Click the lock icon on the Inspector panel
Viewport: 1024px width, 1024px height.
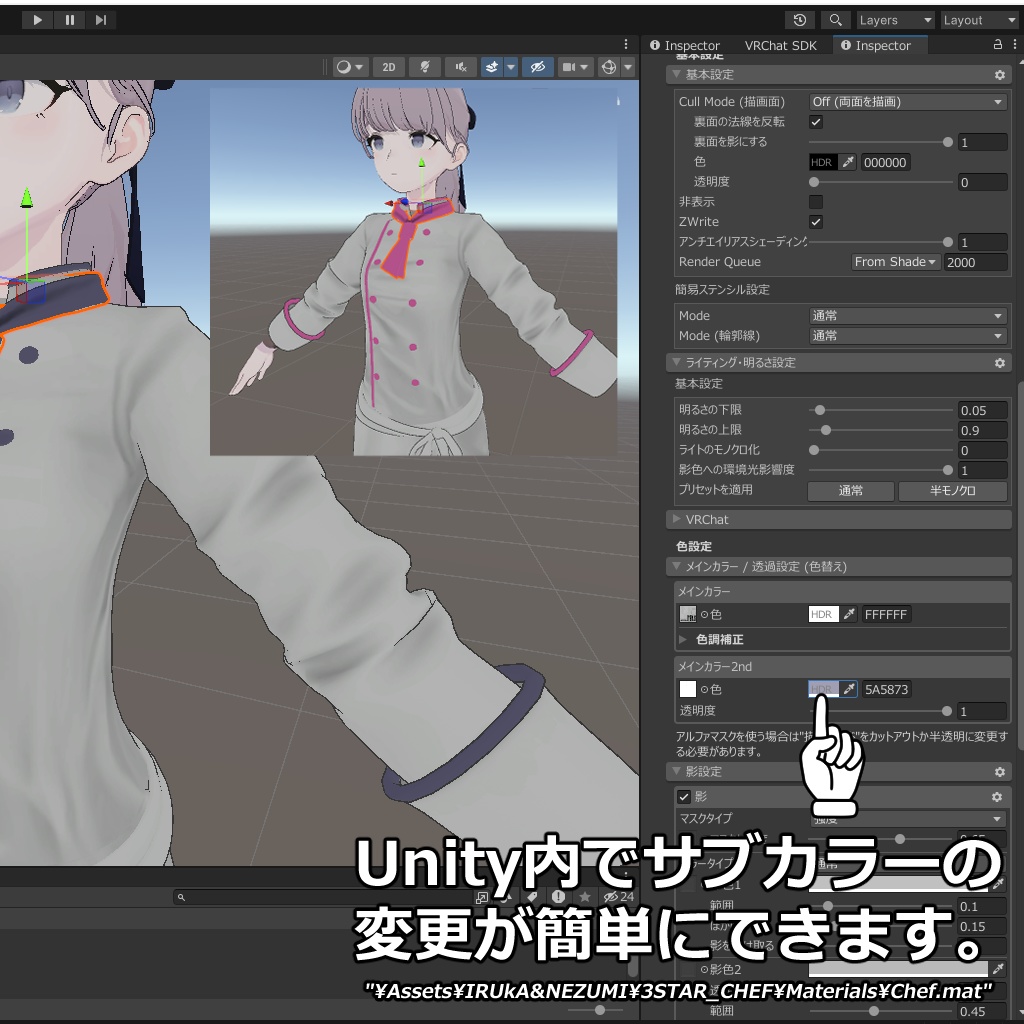click(x=998, y=45)
